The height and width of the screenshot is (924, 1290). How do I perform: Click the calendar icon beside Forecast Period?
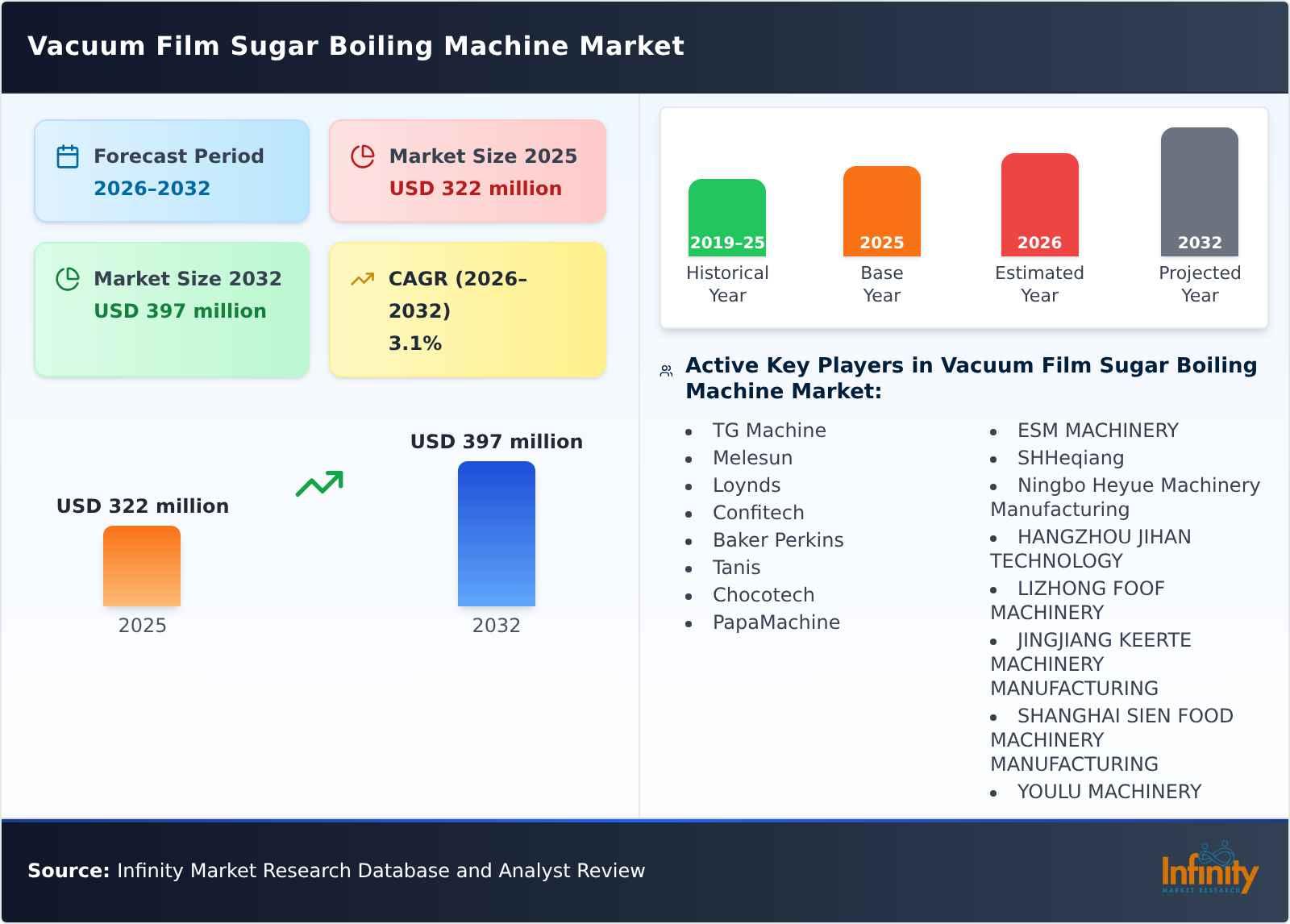pyautogui.click(x=68, y=156)
